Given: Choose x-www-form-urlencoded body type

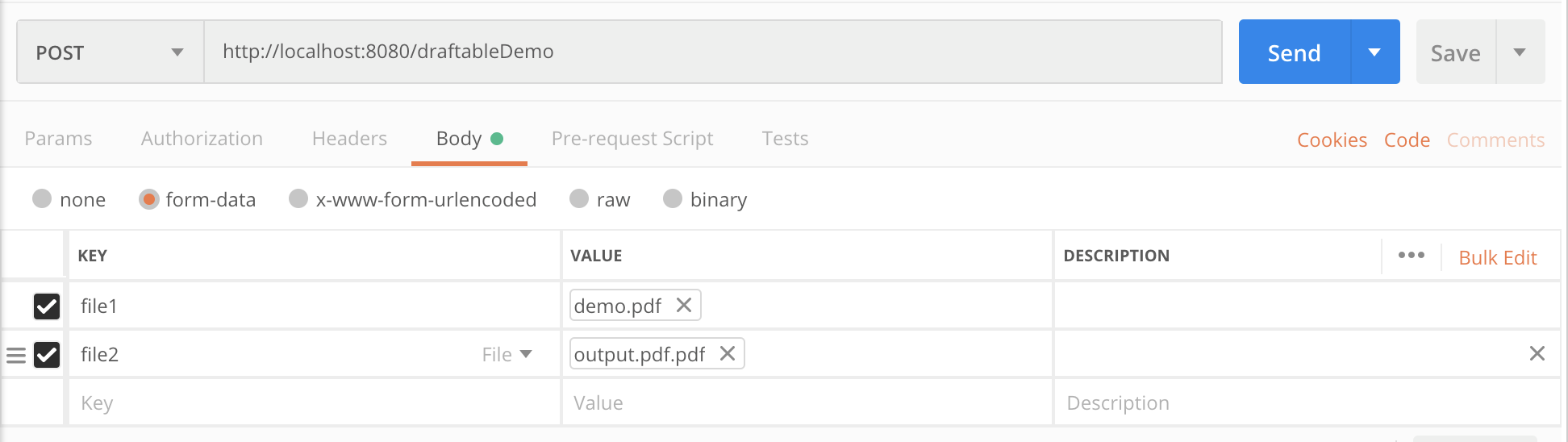Looking at the screenshot, I should 298,199.
